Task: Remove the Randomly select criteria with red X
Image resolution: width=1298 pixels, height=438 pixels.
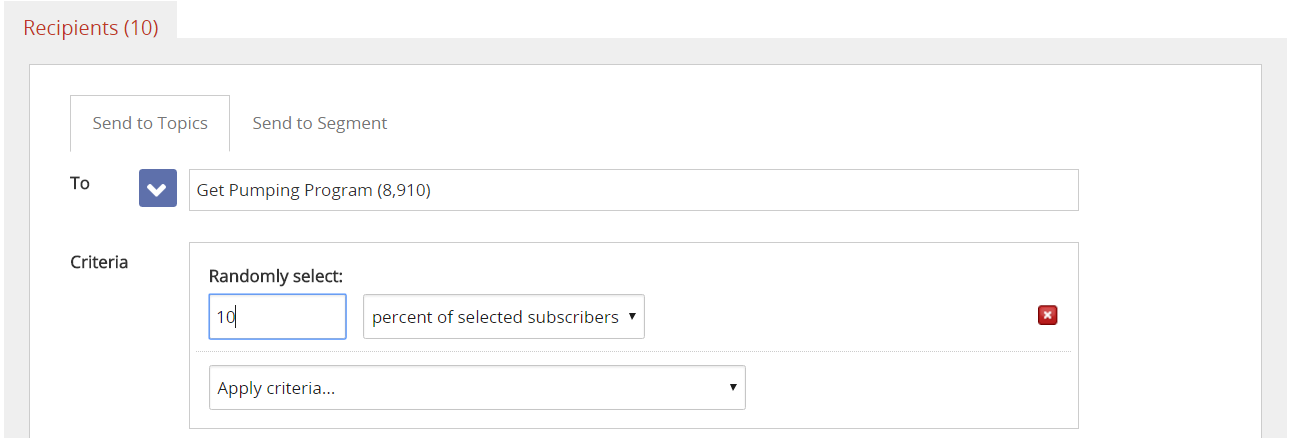Action: (1047, 316)
